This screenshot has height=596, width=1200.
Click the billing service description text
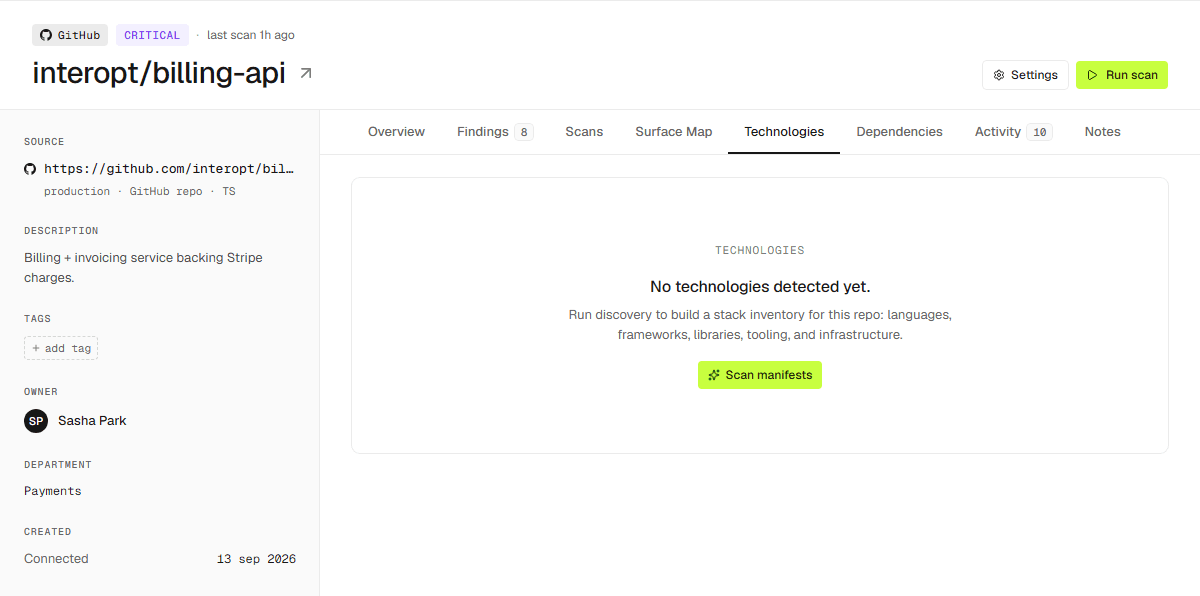pos(144,268)
